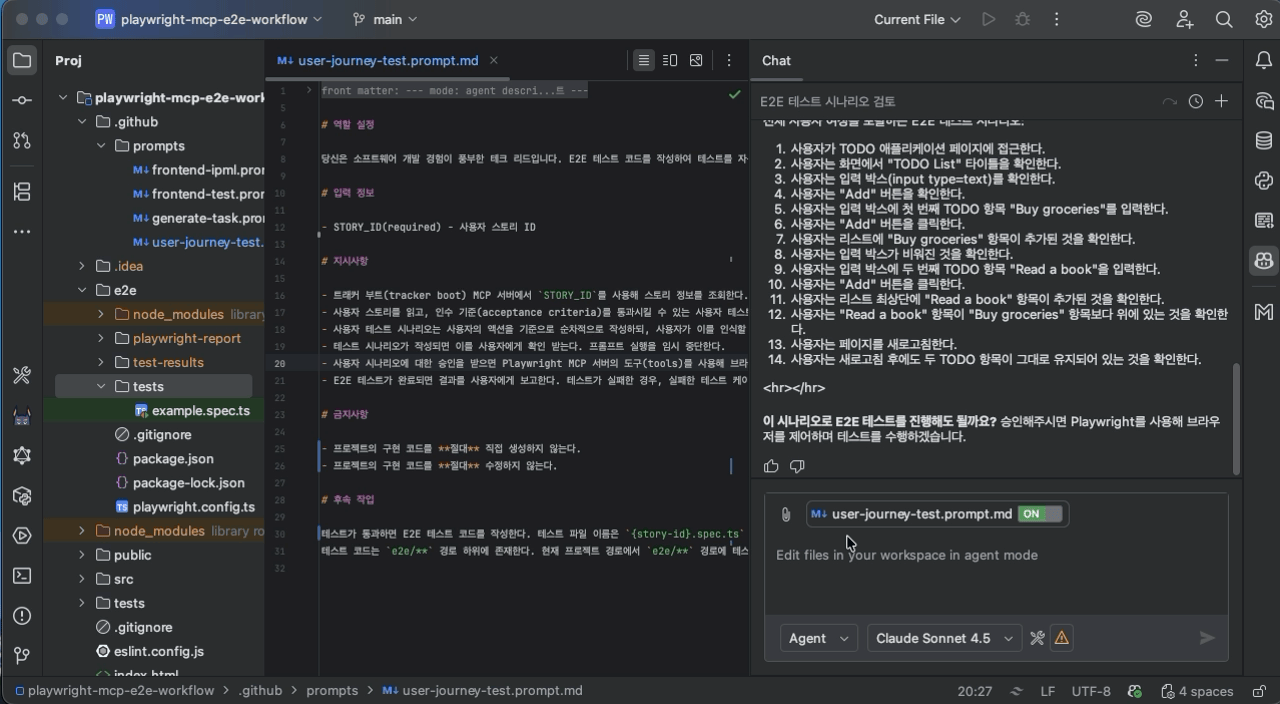Switch to editor-only view mode
The height and width of the screenshot is (704, 1280).
644,60
